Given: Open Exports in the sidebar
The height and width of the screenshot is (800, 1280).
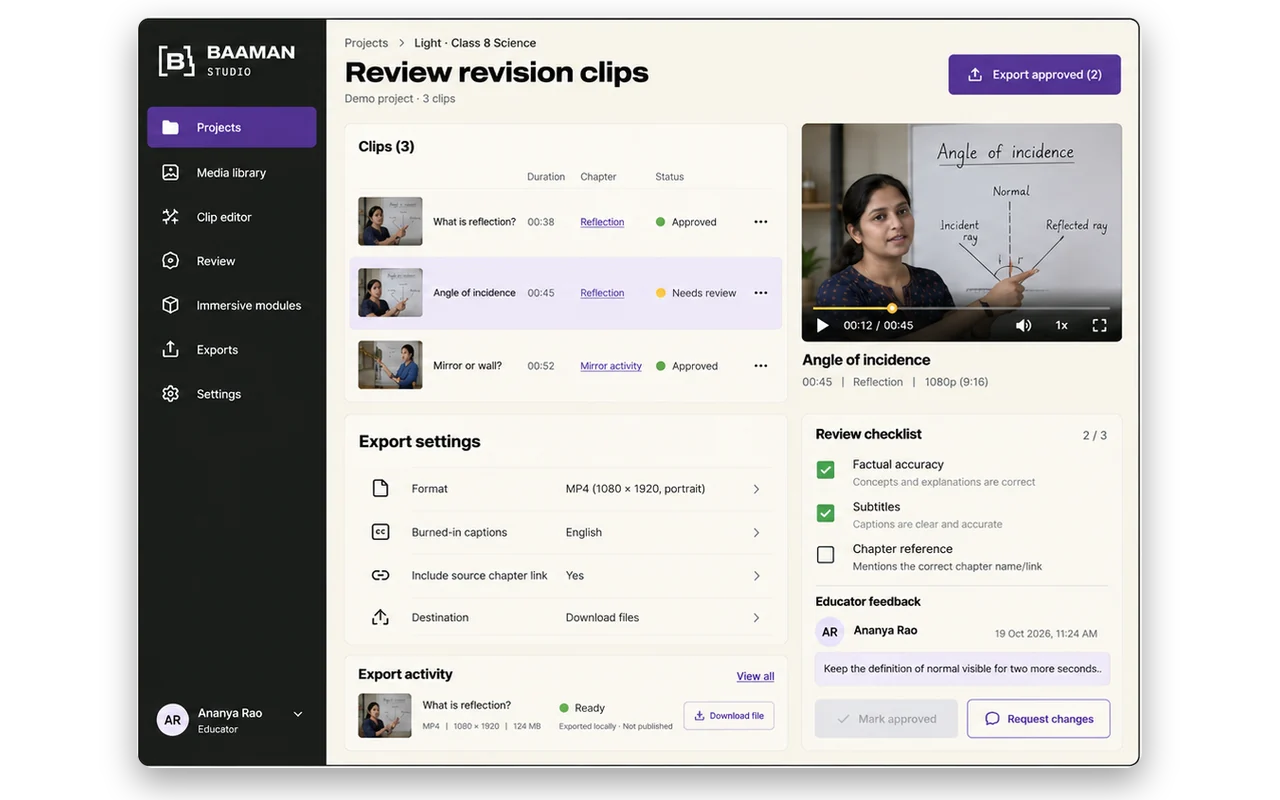Looking at the screenshot, I should coord(232,349).
